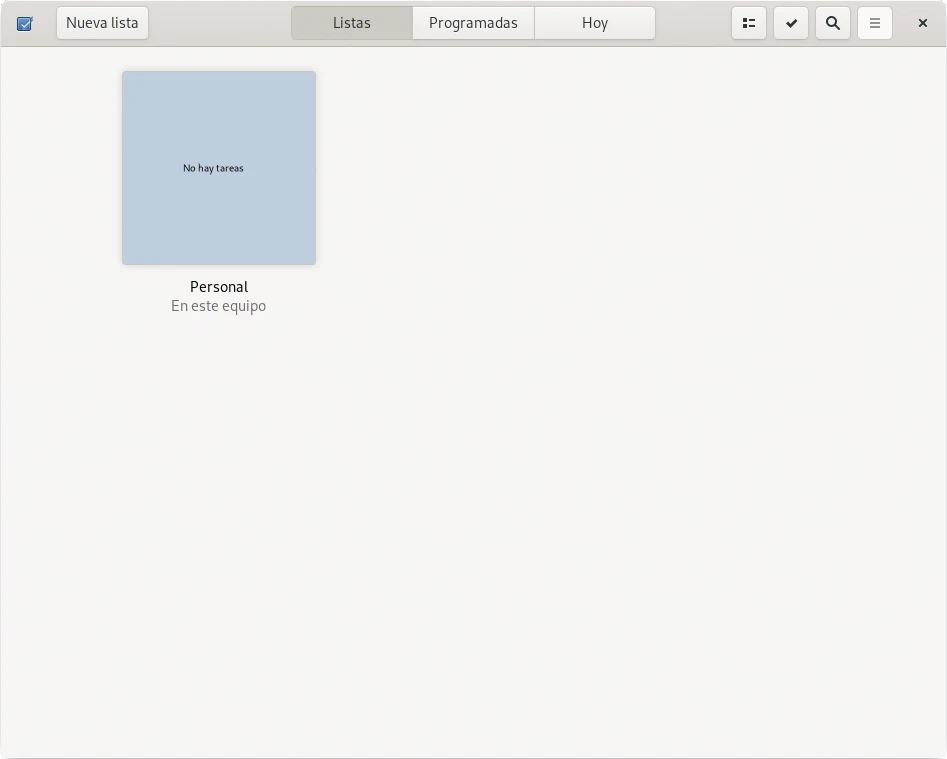
Task: Click empty header space right of Nueva lista
Action: pos(220,23)
